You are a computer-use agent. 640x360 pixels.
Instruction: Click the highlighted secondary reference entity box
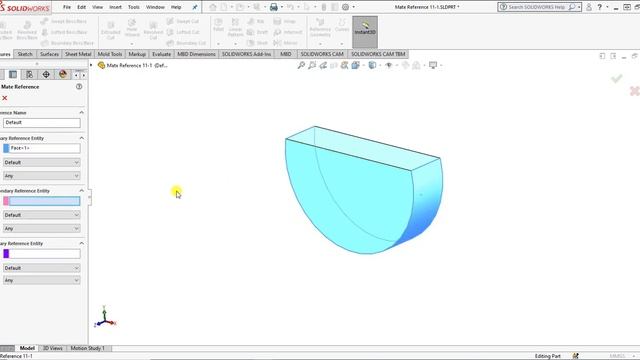coord(45,201)
